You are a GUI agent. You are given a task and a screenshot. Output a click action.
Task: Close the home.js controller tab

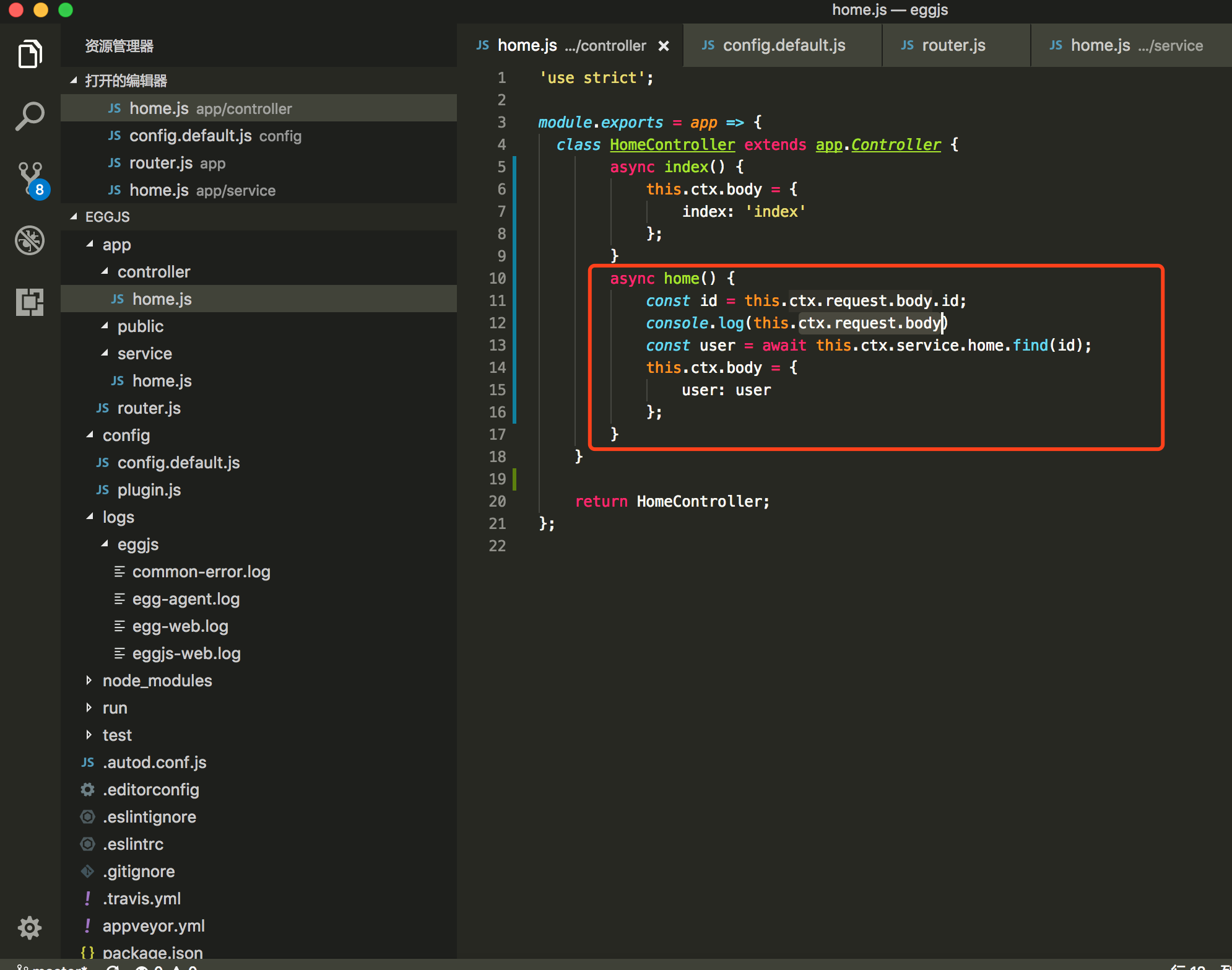(x=664, y=46)
